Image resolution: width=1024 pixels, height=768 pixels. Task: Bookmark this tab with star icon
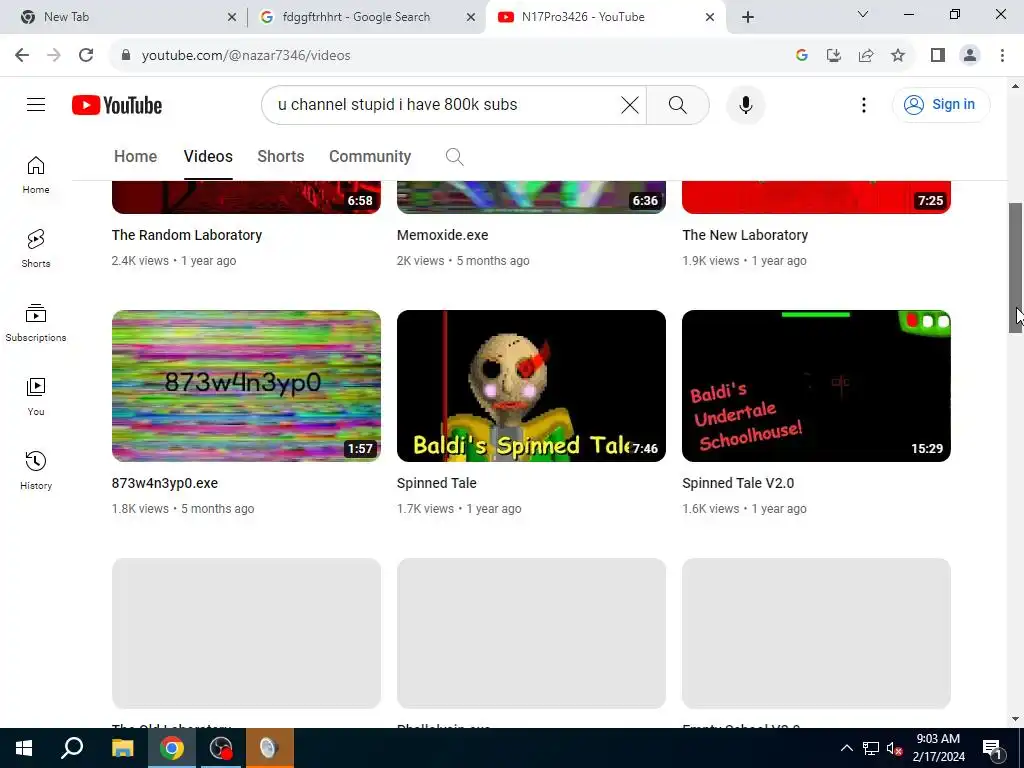tap(898, 55)
